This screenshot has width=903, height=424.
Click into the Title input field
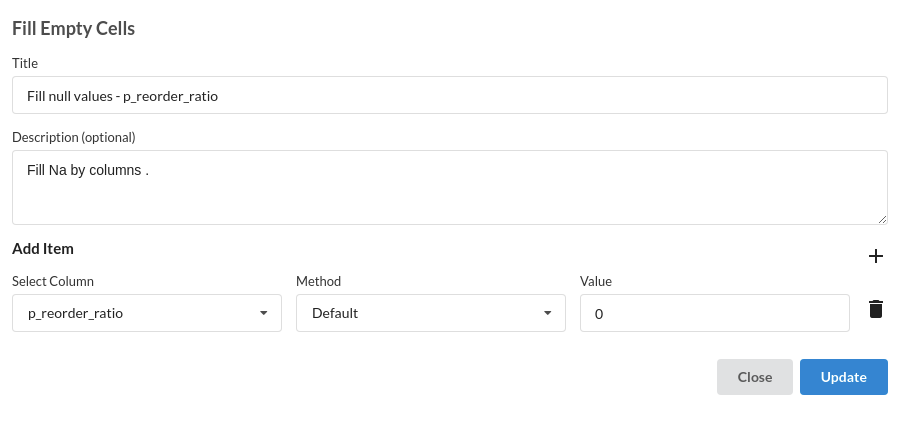(x=450, y=95)
